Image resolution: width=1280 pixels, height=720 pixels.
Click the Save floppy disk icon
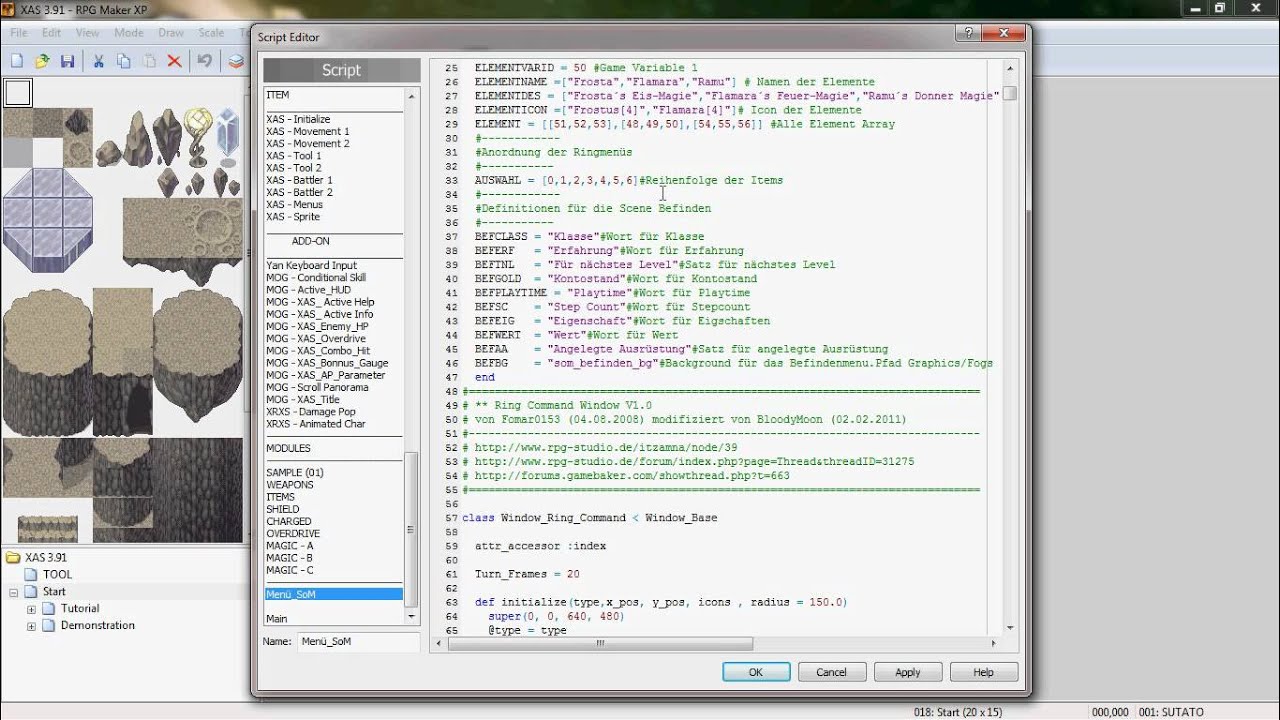(x=67, y=61)
